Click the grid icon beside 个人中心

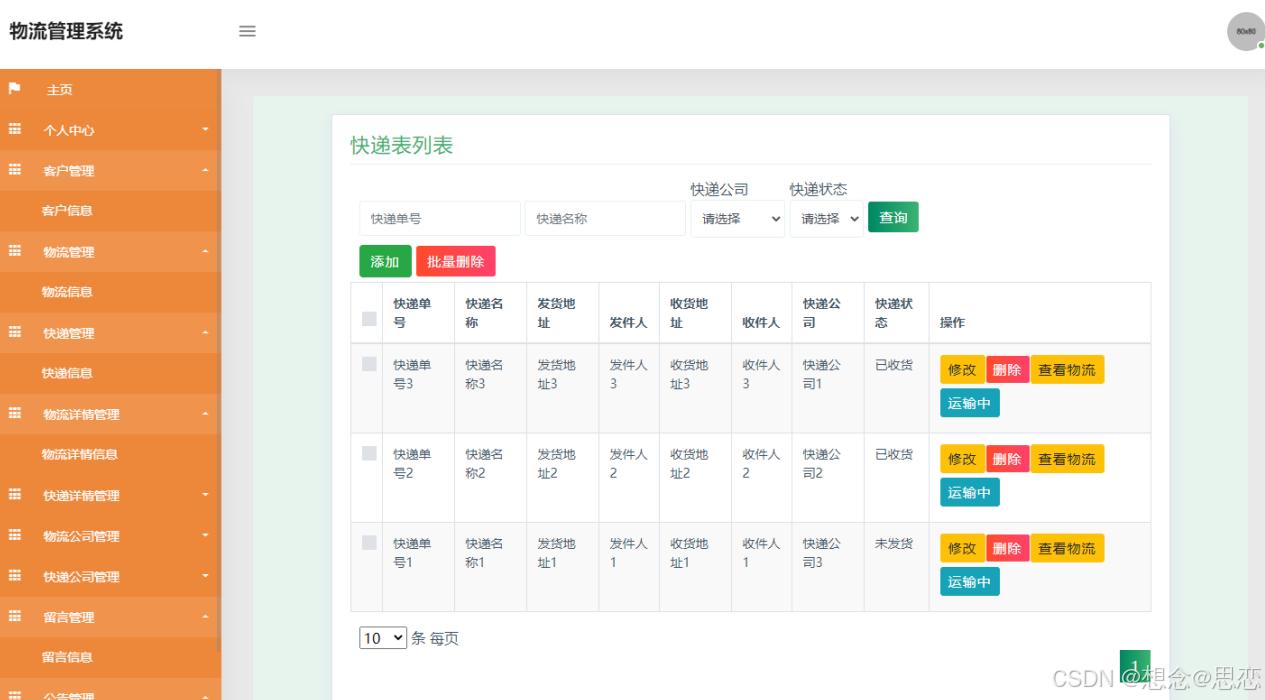click(15, 129)
